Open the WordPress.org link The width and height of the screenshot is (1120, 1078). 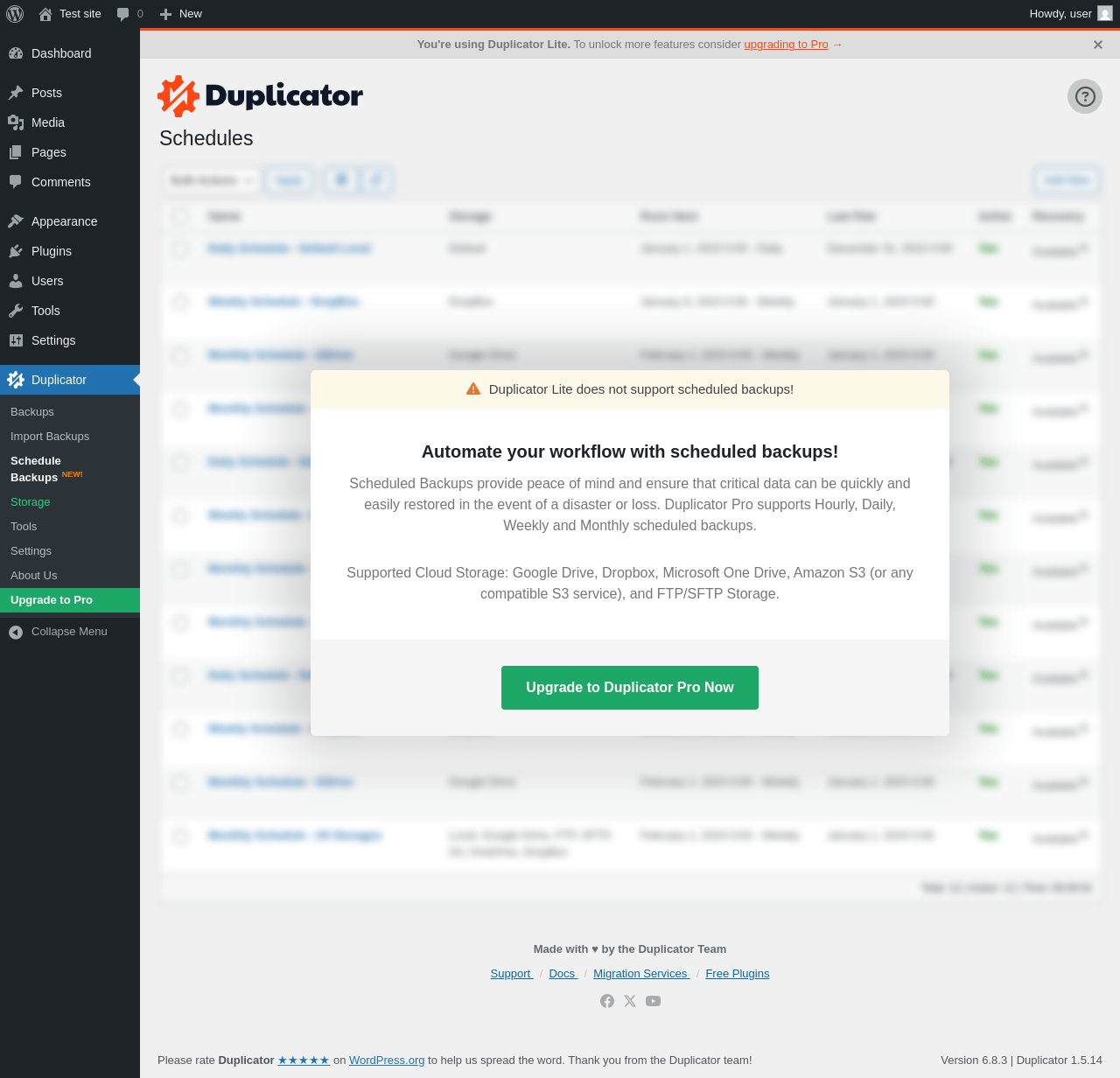387,1060
